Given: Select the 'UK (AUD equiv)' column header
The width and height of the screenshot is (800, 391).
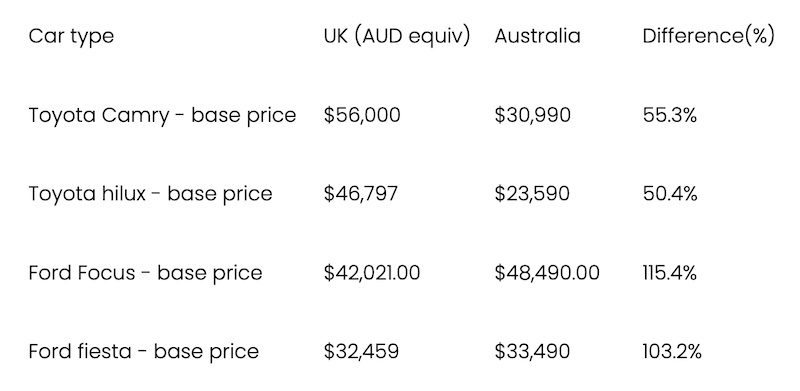Looking at the screenshot, I should 396,36.
